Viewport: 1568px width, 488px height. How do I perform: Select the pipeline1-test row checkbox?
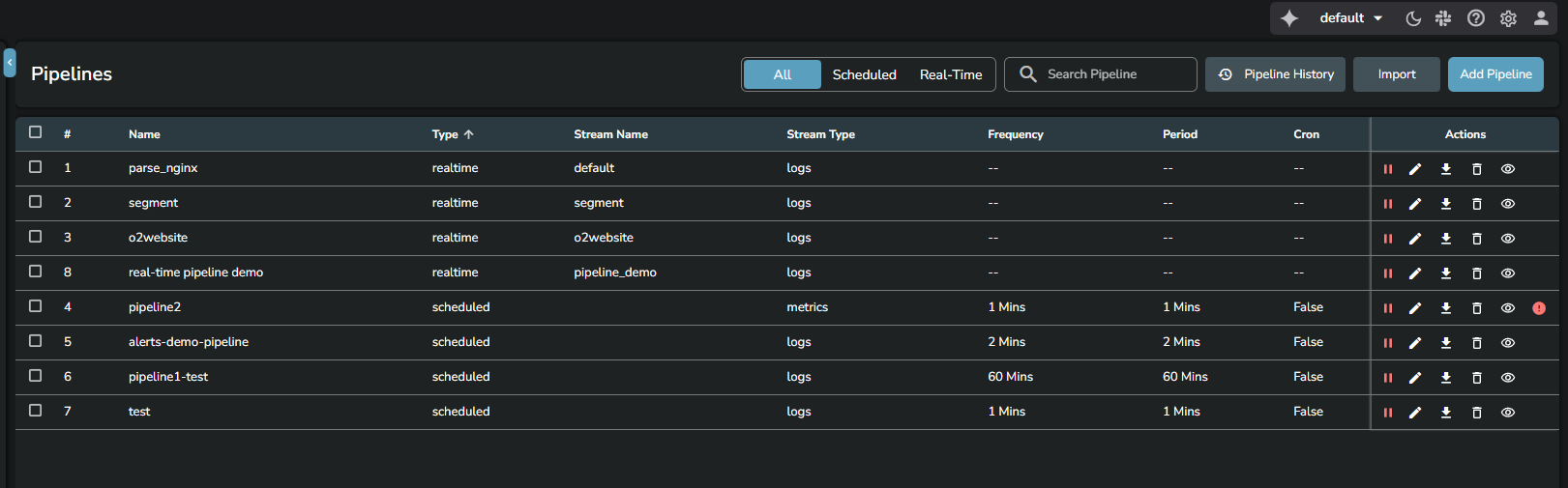36,376
